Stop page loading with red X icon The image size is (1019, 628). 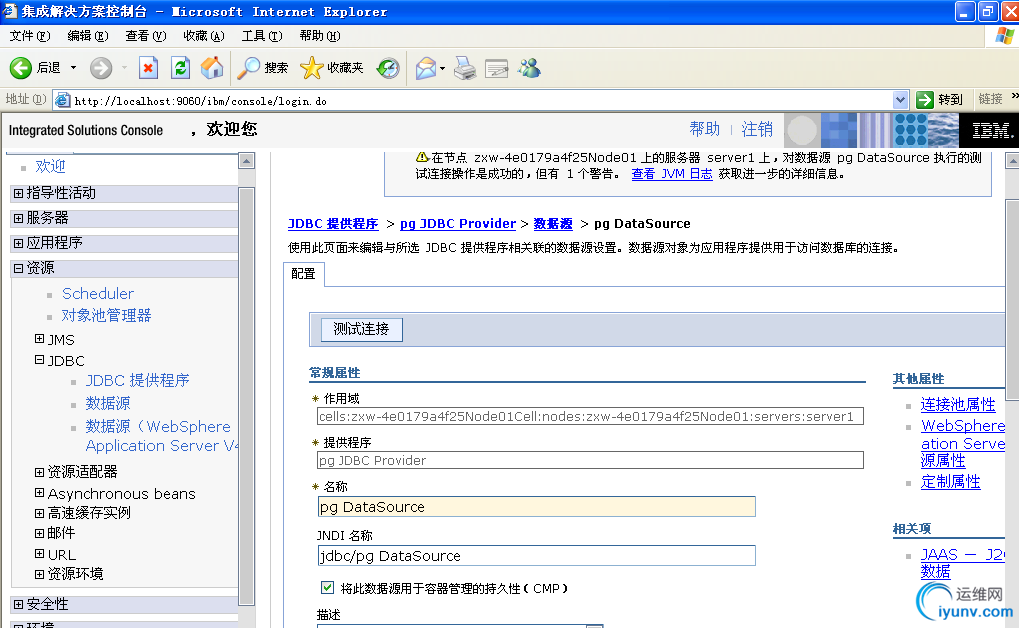coord(149,68)
